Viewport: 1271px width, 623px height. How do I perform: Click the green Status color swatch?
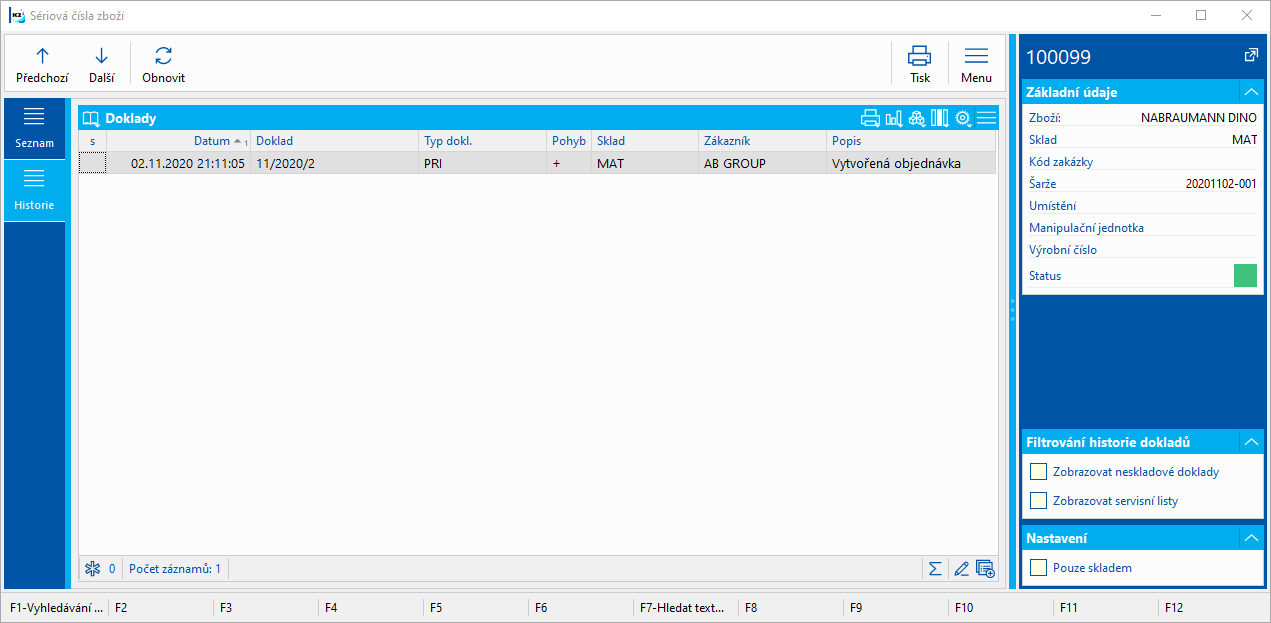[x=1245, y=276]
